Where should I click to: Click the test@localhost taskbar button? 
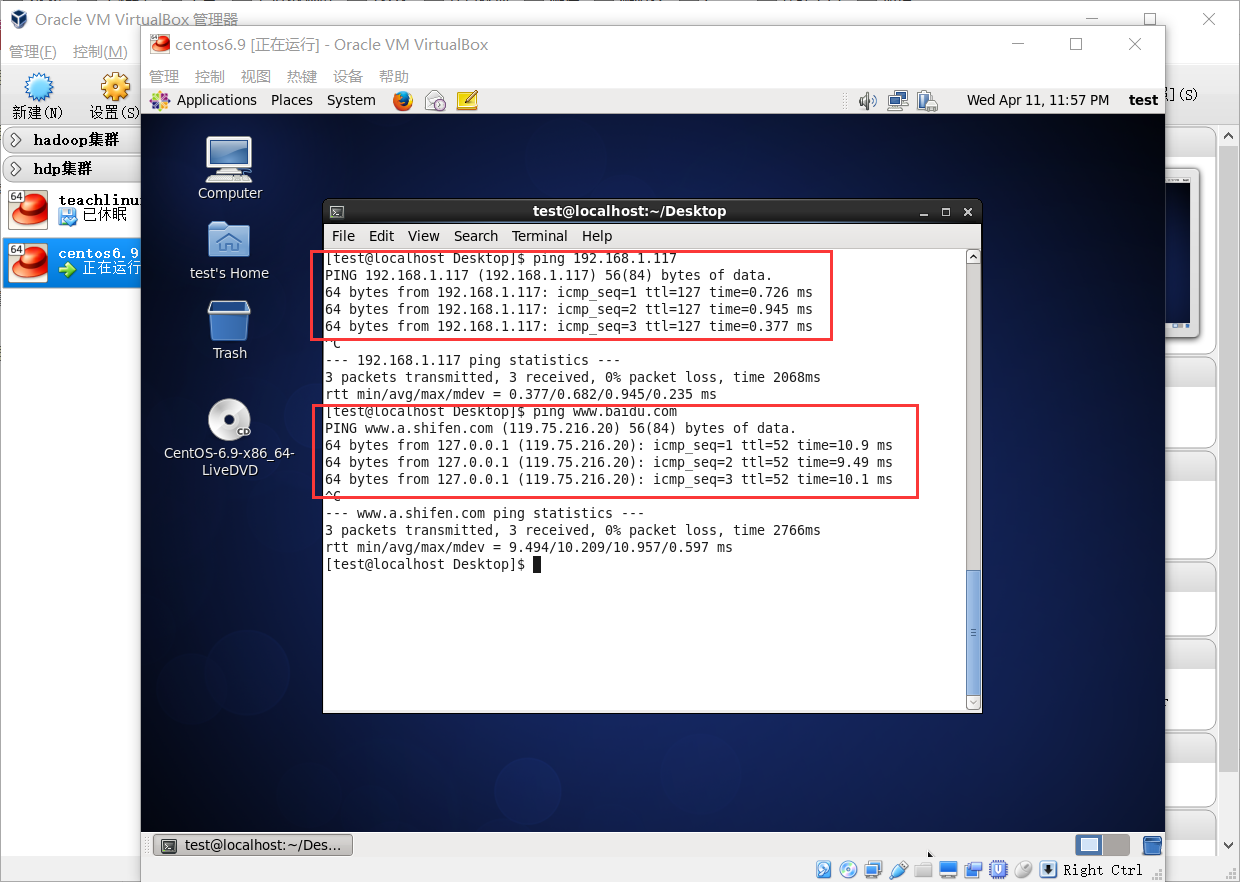[253, 845]
